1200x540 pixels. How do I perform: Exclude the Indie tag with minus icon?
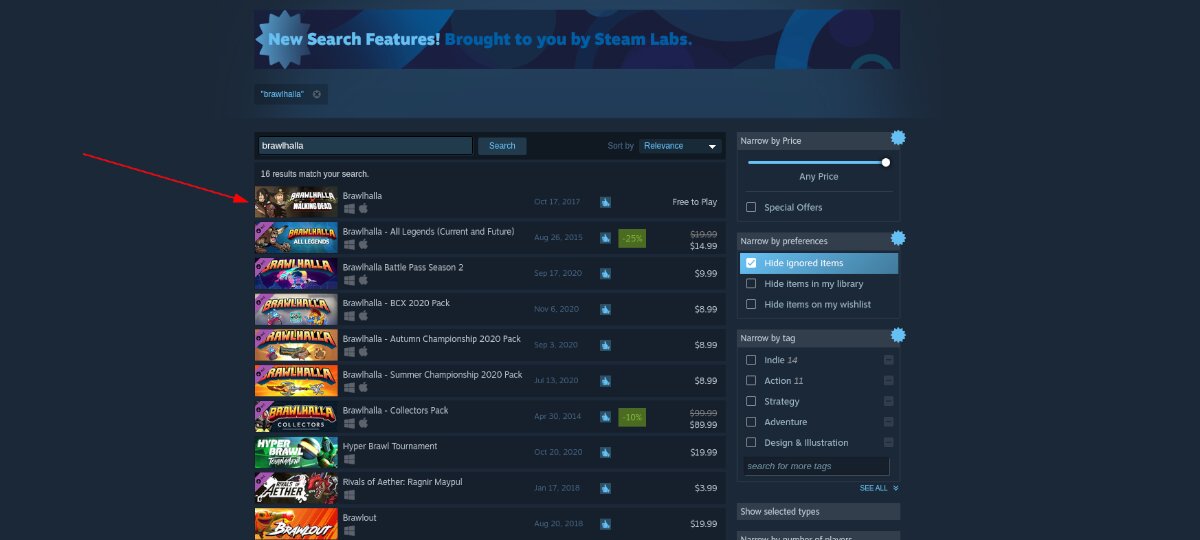[888, 360]
